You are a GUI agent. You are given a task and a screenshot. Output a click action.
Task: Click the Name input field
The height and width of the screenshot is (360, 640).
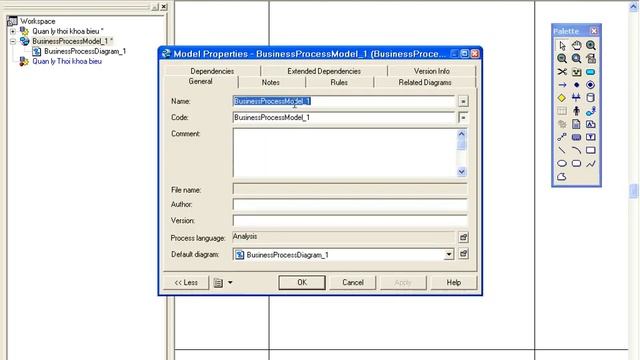click(x=343, y=101)
